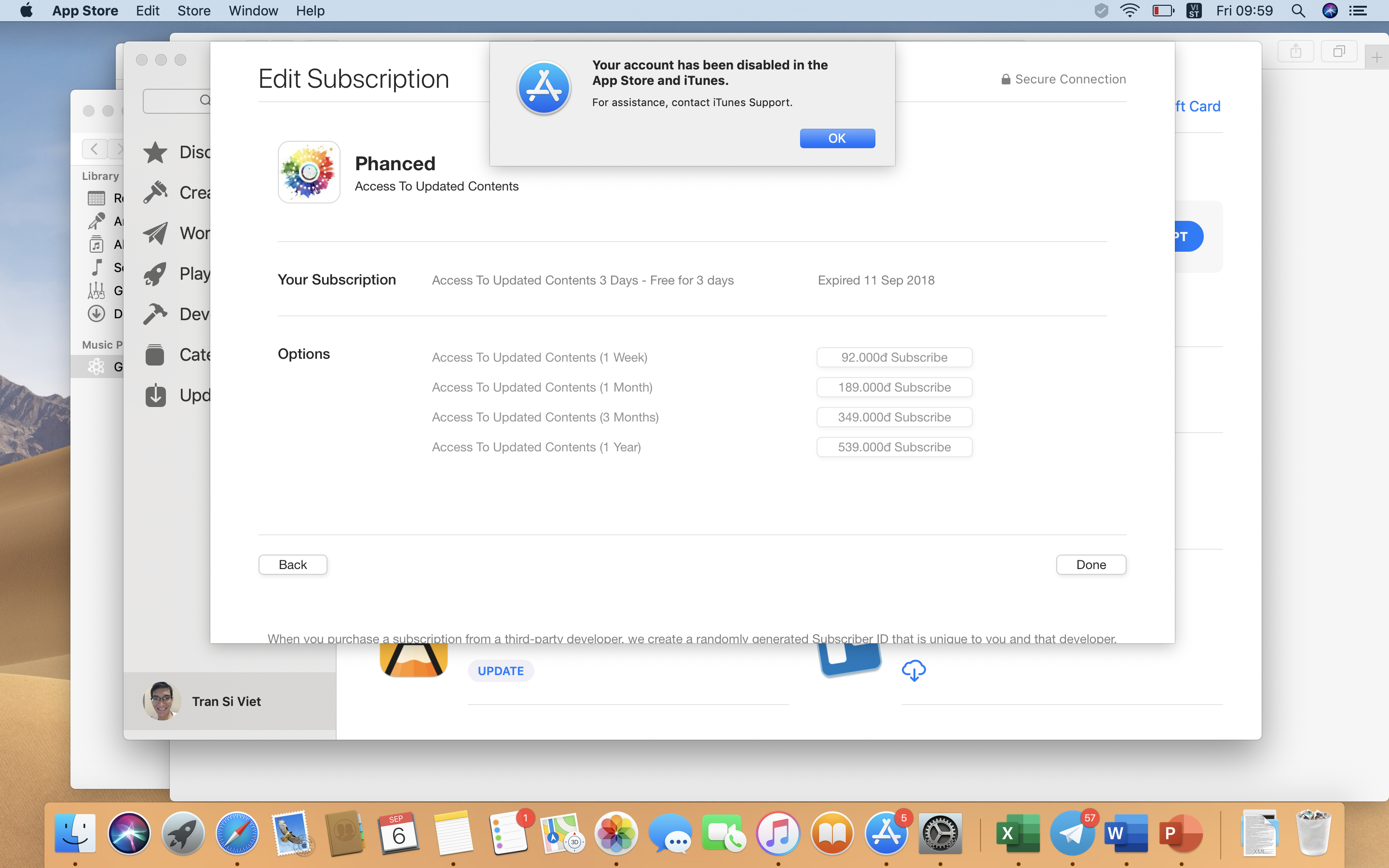Screen dimensions: 1389x868
Task: Select the Develop hammer icon
Action: [155, 314]
